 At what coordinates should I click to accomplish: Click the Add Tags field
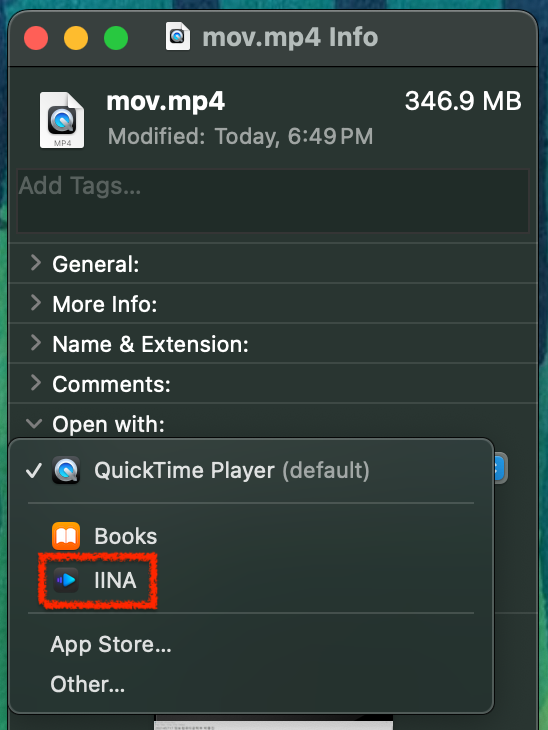tap(273, 201)
